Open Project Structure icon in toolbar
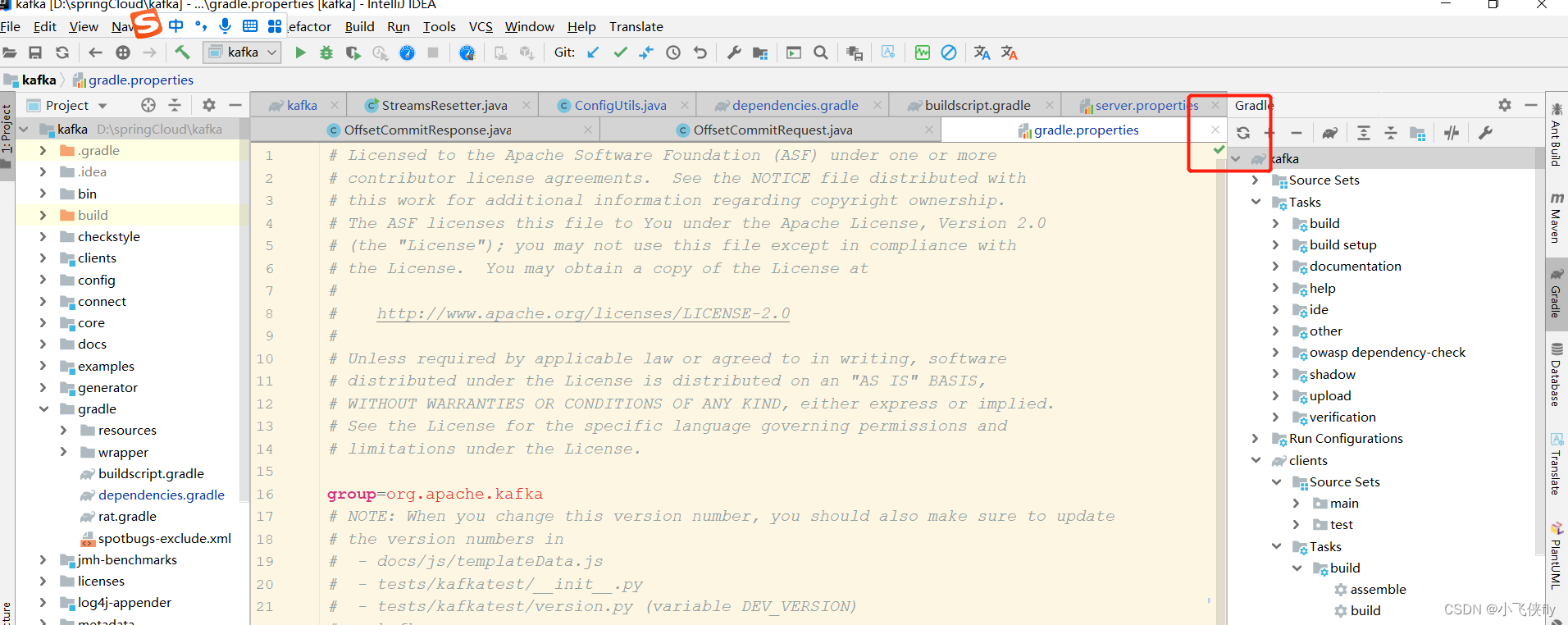 (x=760, y=52)
